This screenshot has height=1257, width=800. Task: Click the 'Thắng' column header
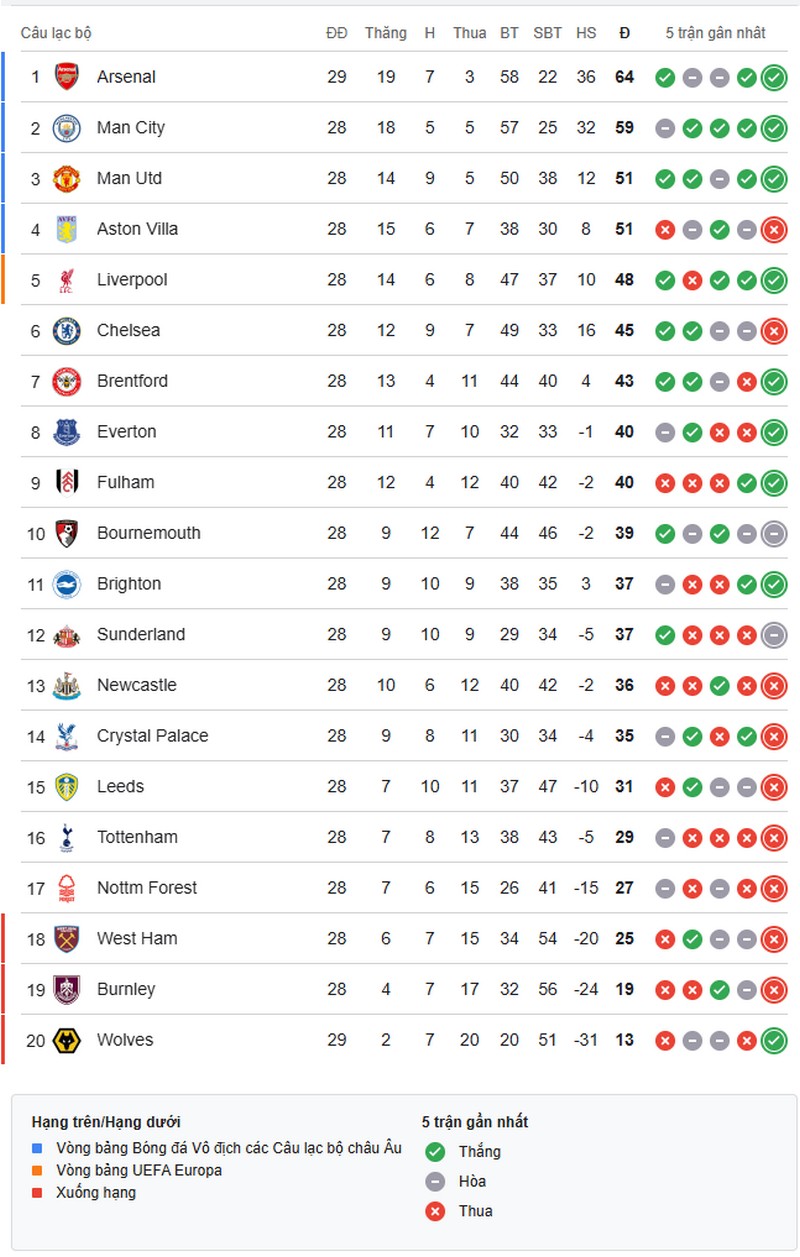click(386, 33)
